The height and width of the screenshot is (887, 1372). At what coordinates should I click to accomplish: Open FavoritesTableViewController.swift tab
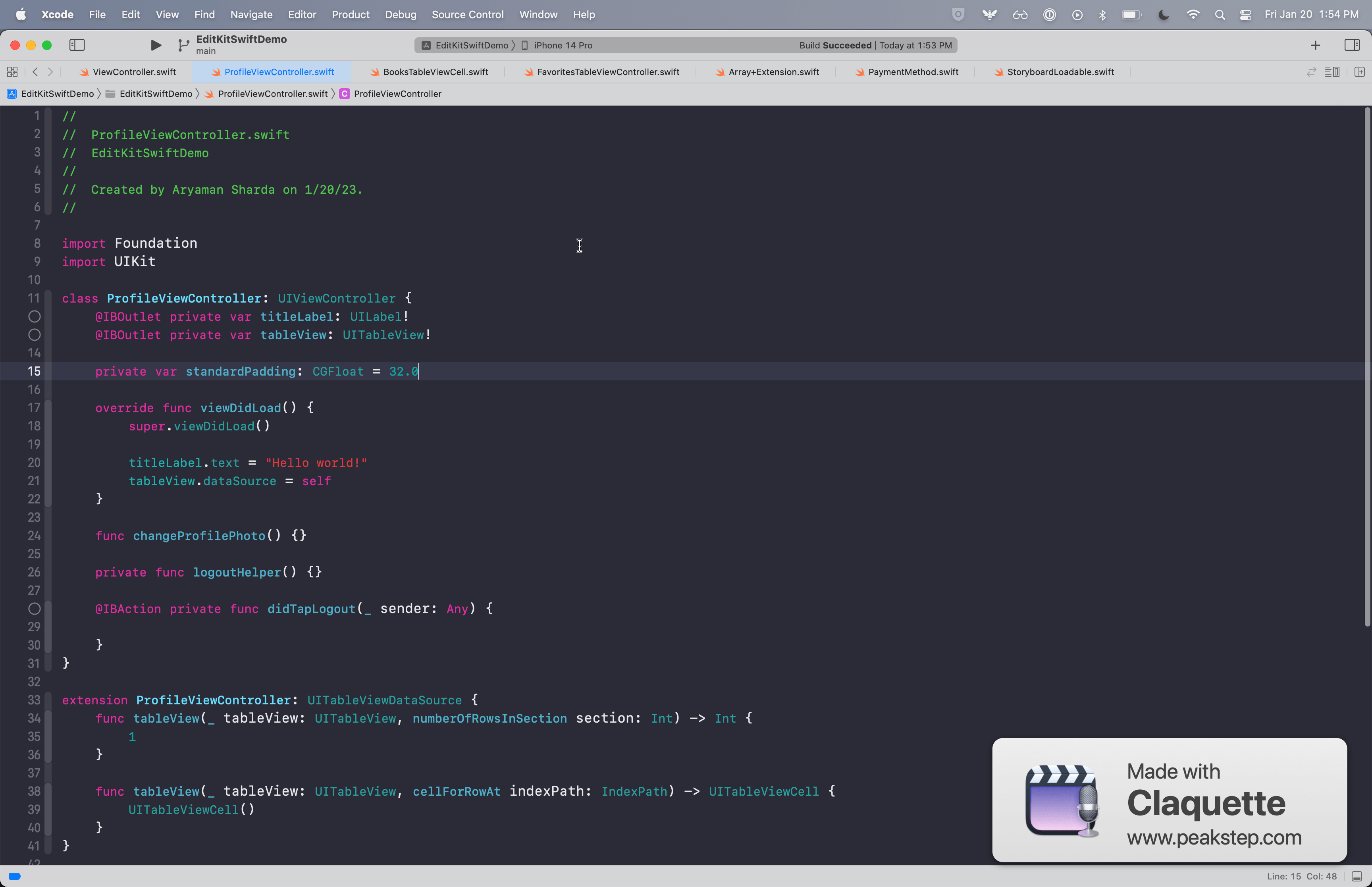[602, 72]
